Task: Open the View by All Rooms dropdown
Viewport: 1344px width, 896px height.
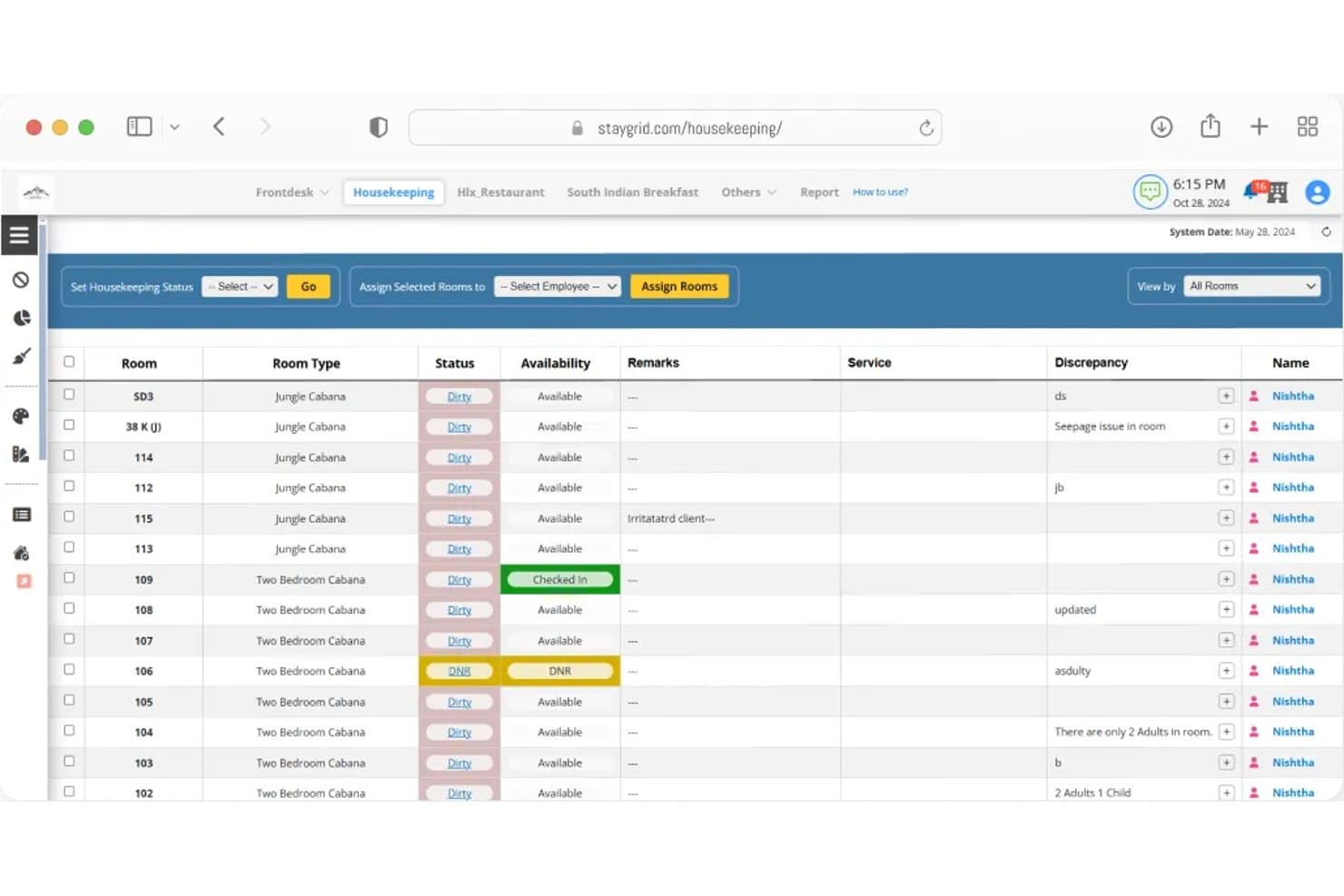Action: [x=1251, y=286]
